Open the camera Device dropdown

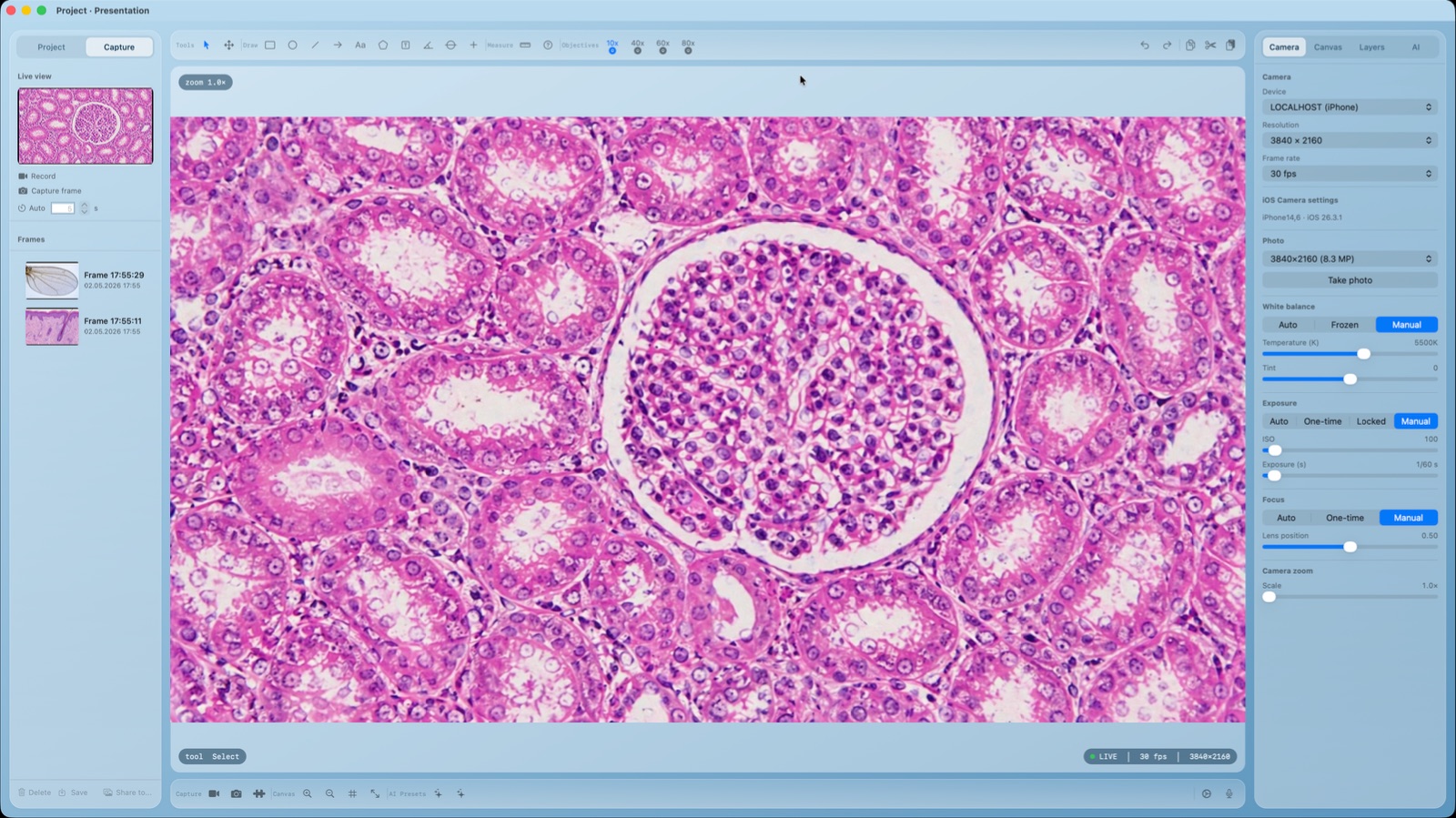pyautogui.click(x=1350, y=107)
